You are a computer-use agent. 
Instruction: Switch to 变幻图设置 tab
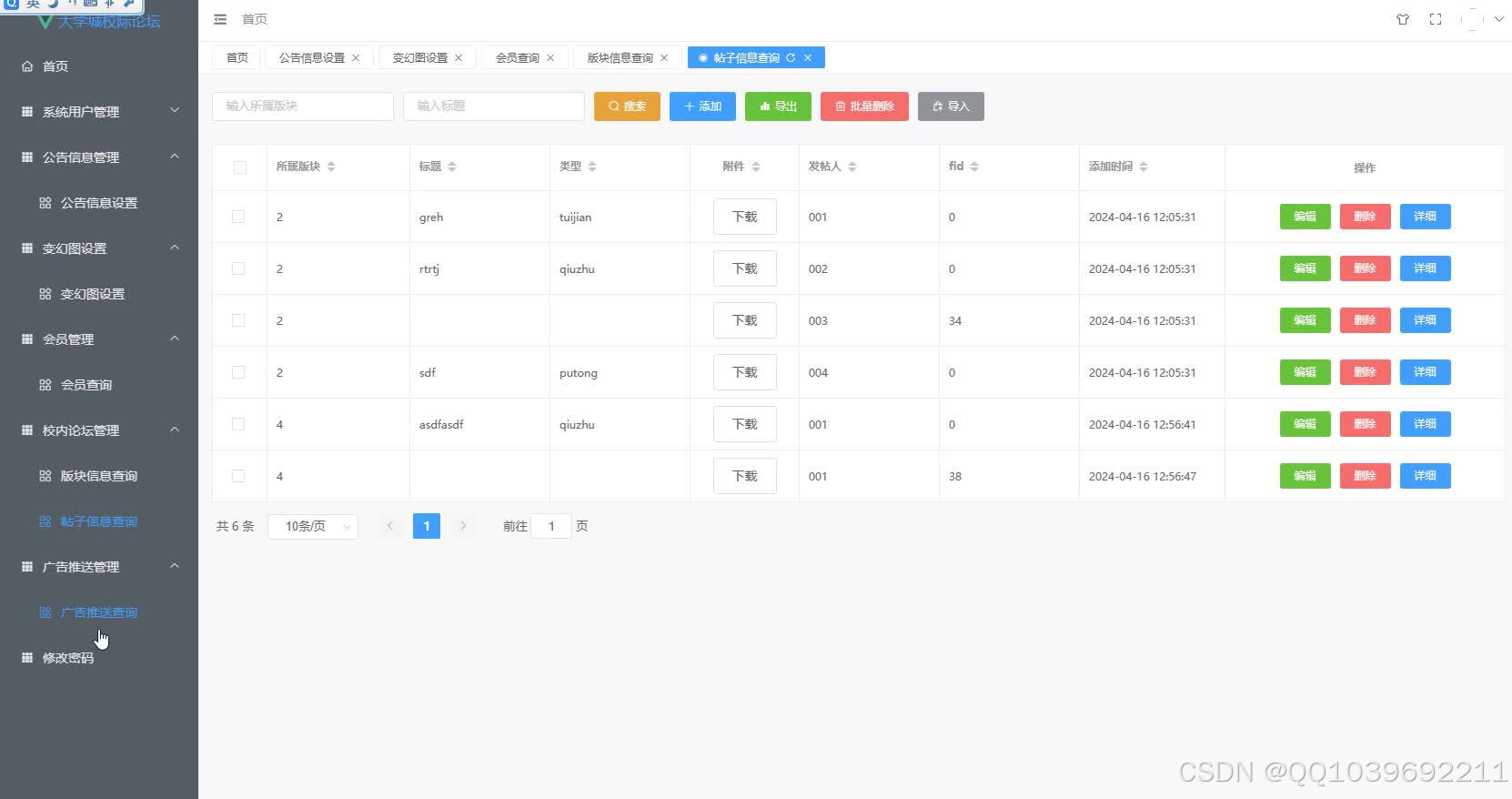tap(420, 57)
